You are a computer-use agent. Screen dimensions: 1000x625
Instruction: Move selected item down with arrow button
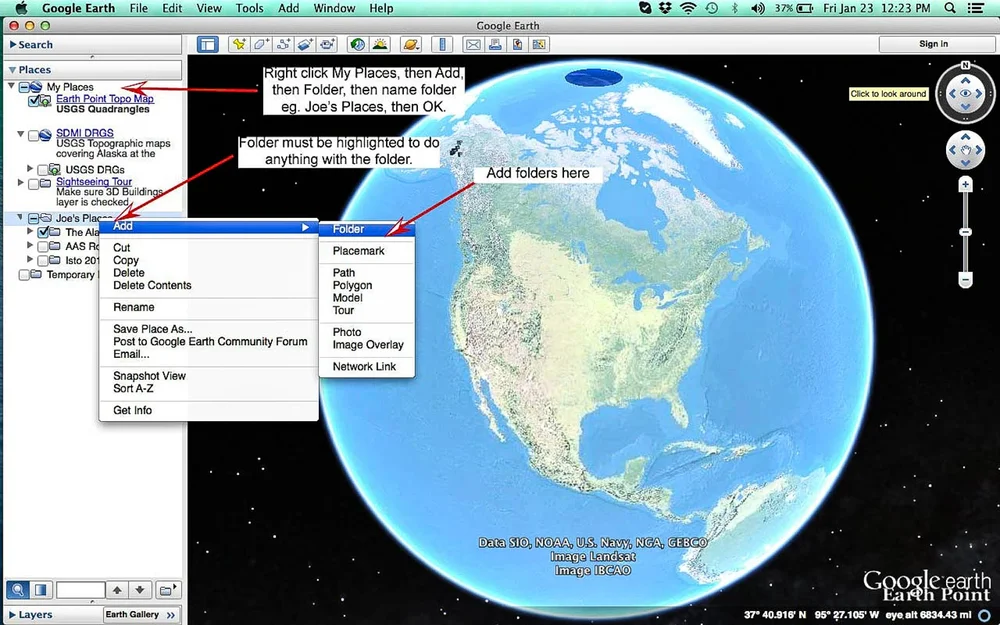click(x=140, y=590)
